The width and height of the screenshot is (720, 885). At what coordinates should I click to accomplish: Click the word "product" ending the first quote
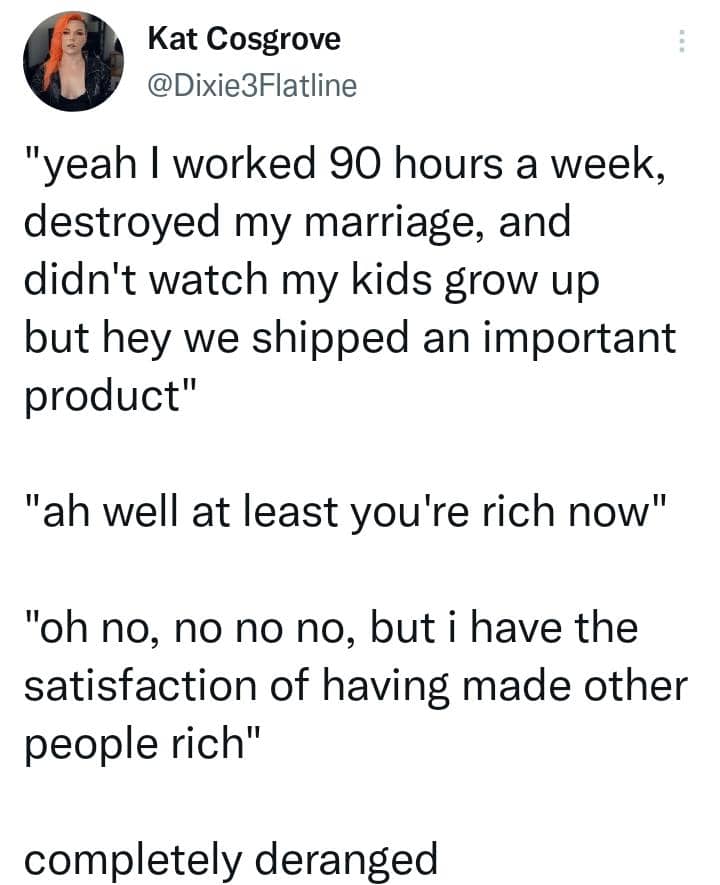pos(107,388)
